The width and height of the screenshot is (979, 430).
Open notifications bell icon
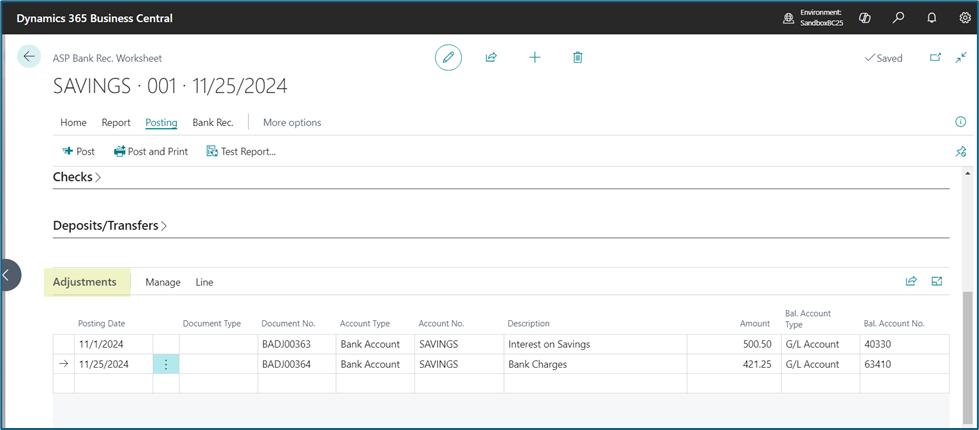[x=932, y=18]
